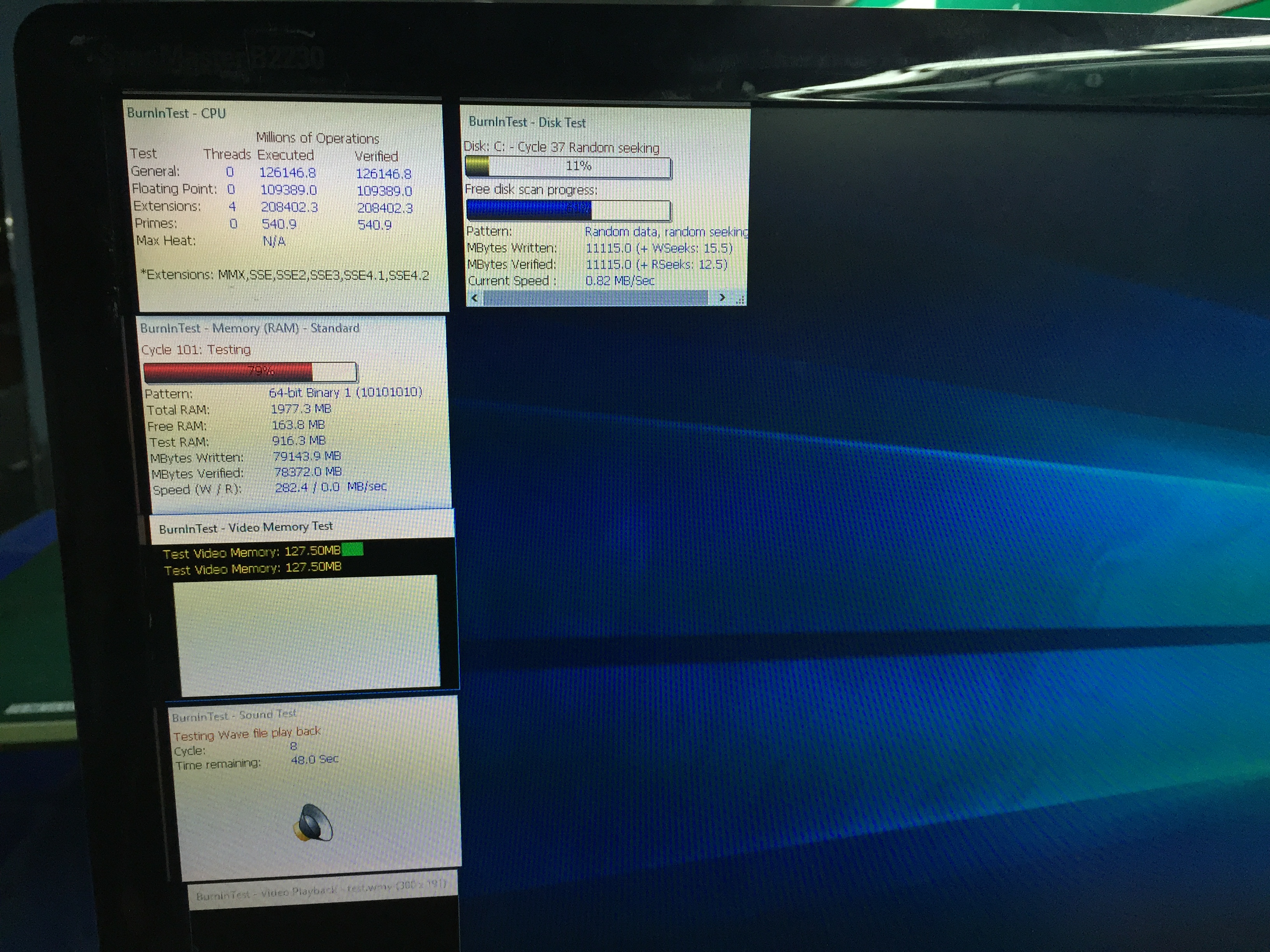Click the speaker icon in the Sound Test window

click(x=314, y=822)
